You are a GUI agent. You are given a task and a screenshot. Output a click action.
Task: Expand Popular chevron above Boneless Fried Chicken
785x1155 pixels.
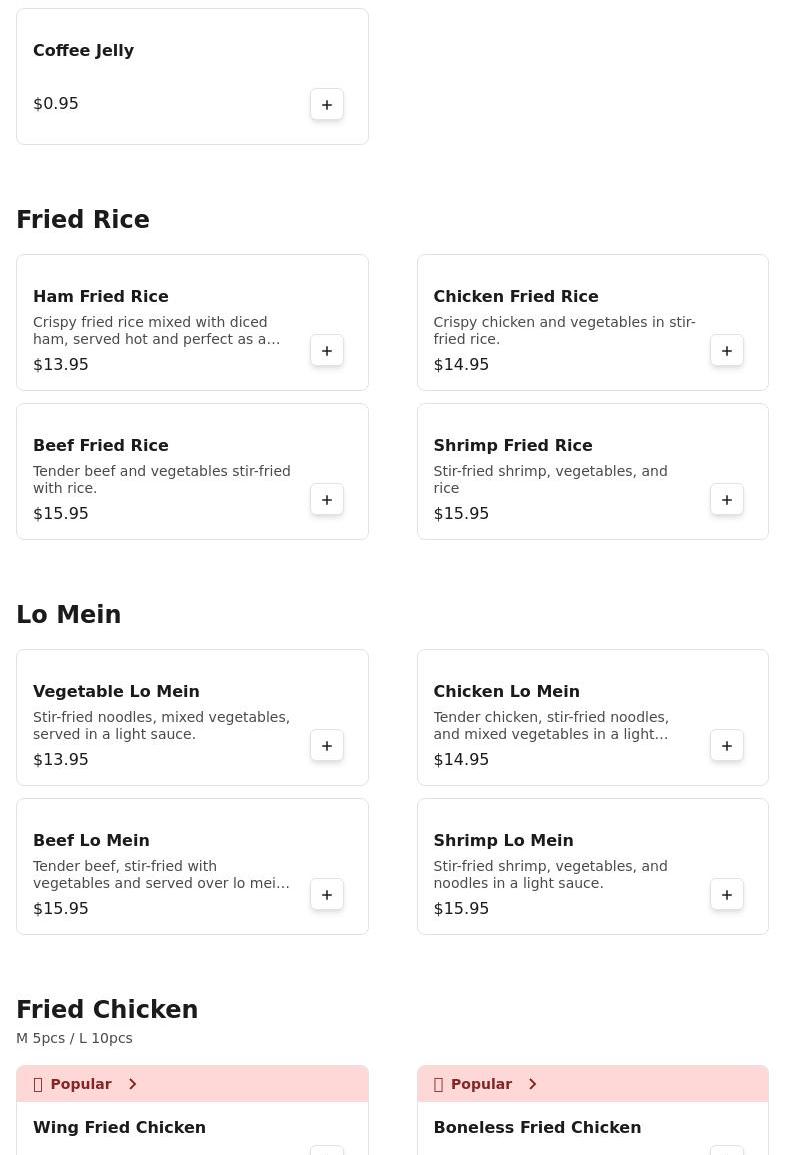[x=533, y=1084]
